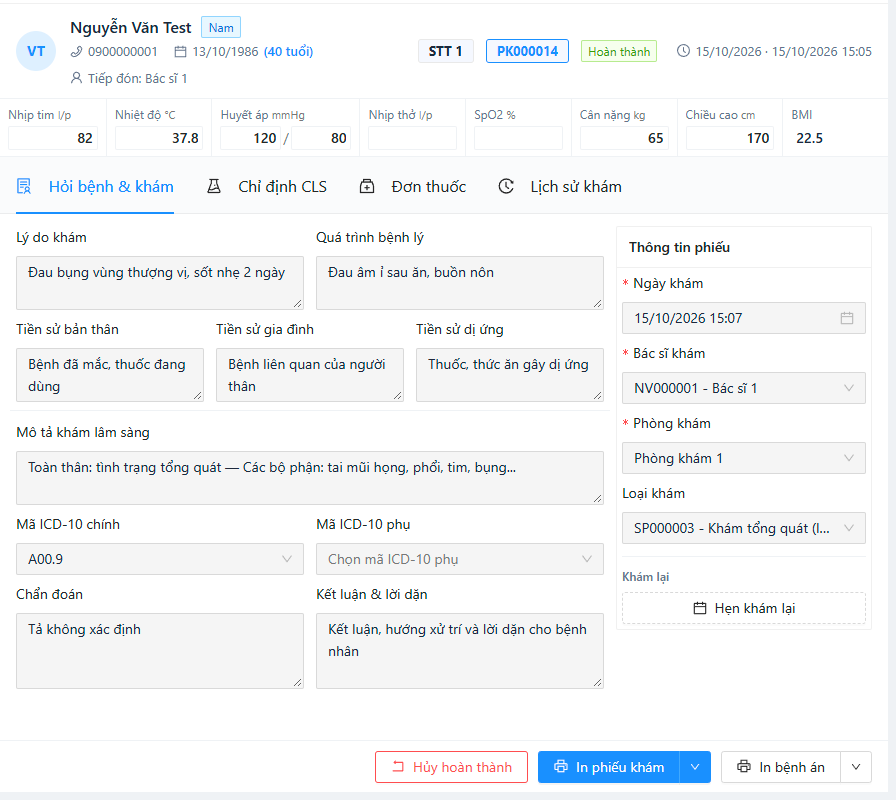This screenshot has width=896, height=800.
Task: Click the clock icon beside 15/10/2026 timestamp
Action: click(x=683, y=51)
